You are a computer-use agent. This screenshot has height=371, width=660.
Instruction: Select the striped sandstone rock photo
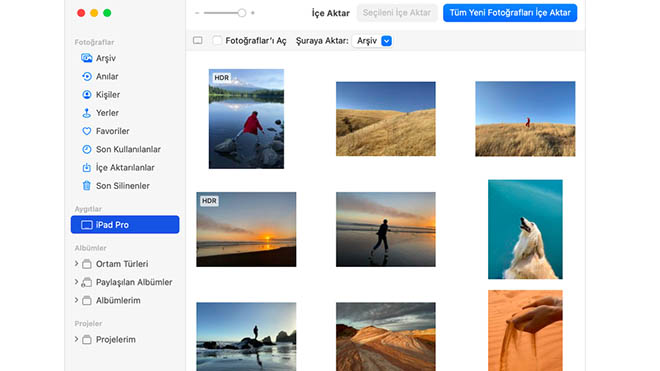click(x=386, y=336)
